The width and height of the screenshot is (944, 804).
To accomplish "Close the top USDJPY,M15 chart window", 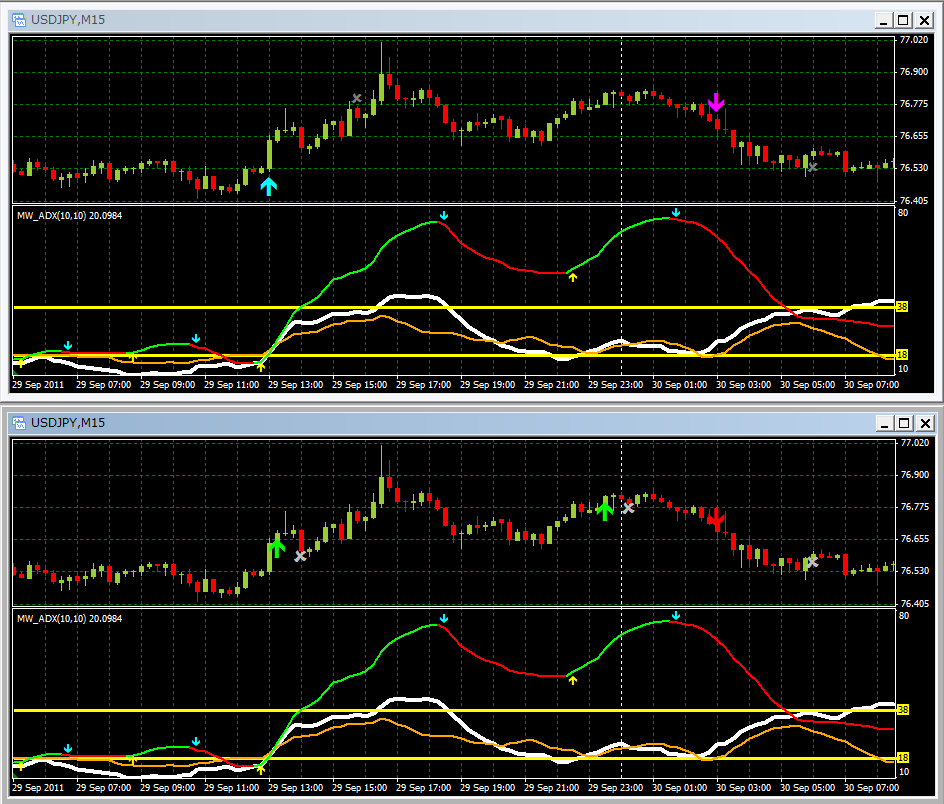I will click(x=923, y=19).
